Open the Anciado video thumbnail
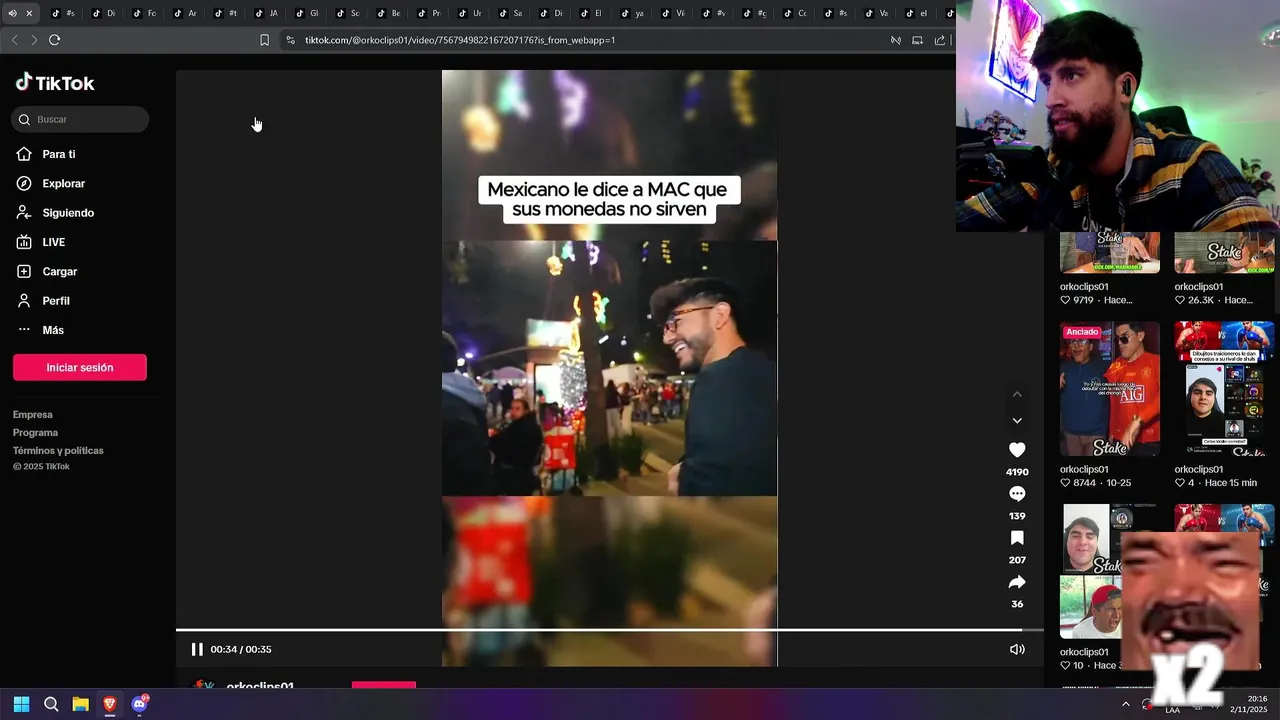Viewport: 1280px width, 720px height. 1110,389
